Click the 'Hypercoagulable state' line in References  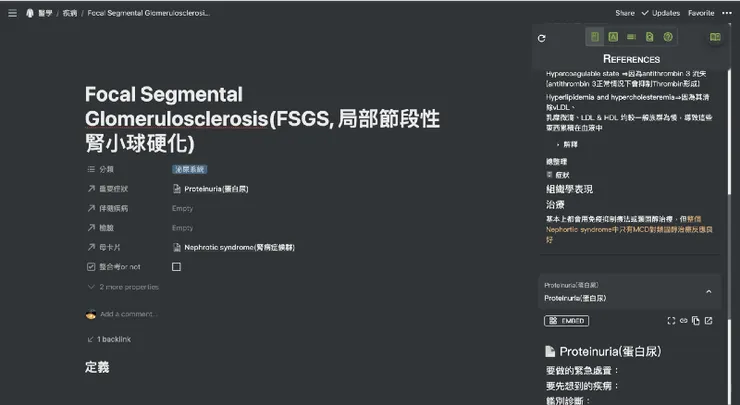[x=626, y=74]
